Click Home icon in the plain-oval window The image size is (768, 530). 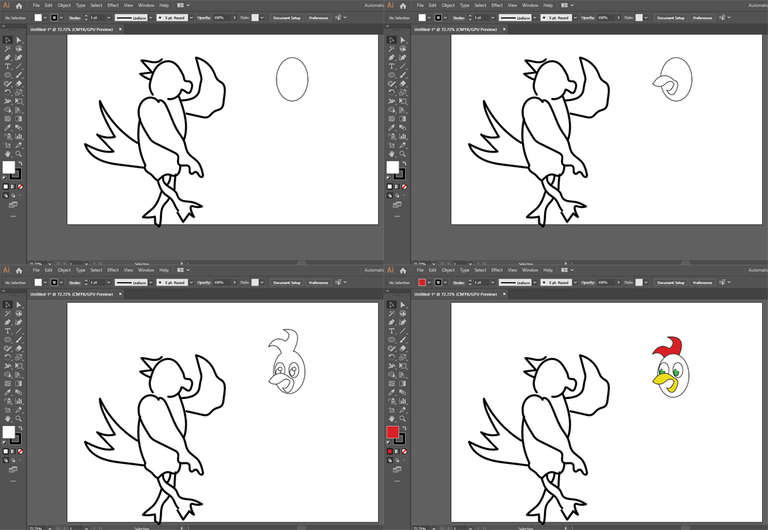pos(19,5)
